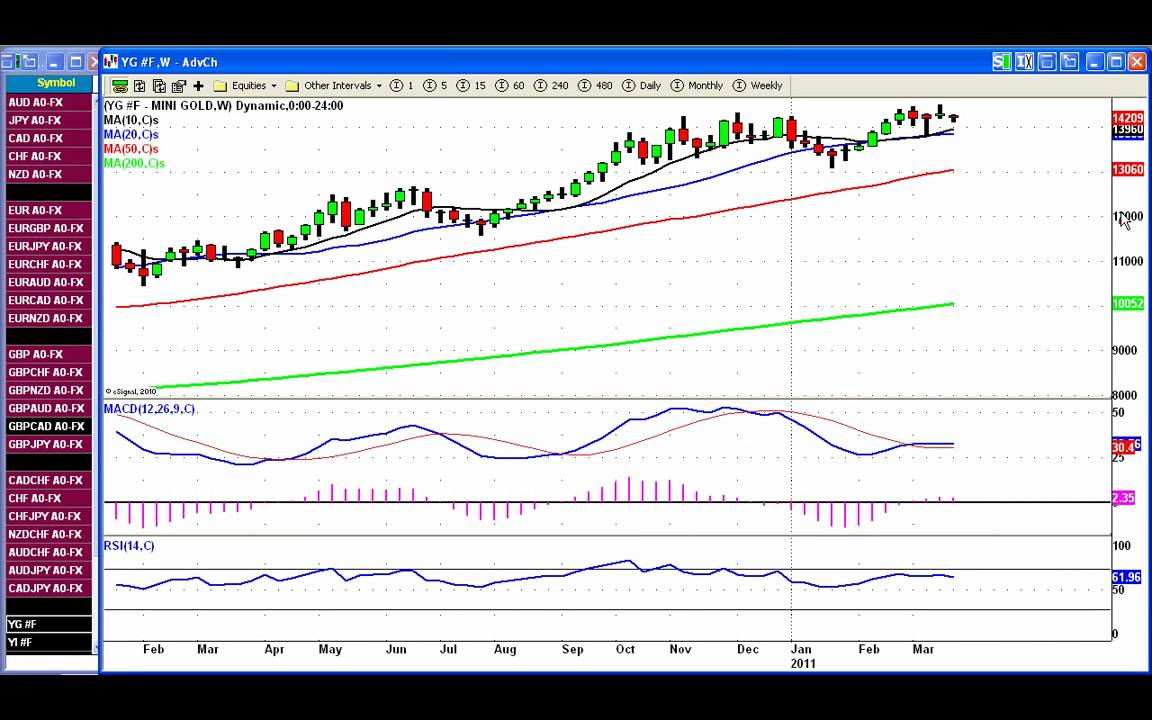Click the interval icon beside 1
This screenshot has width=1152, height=720.
(397, 86)
